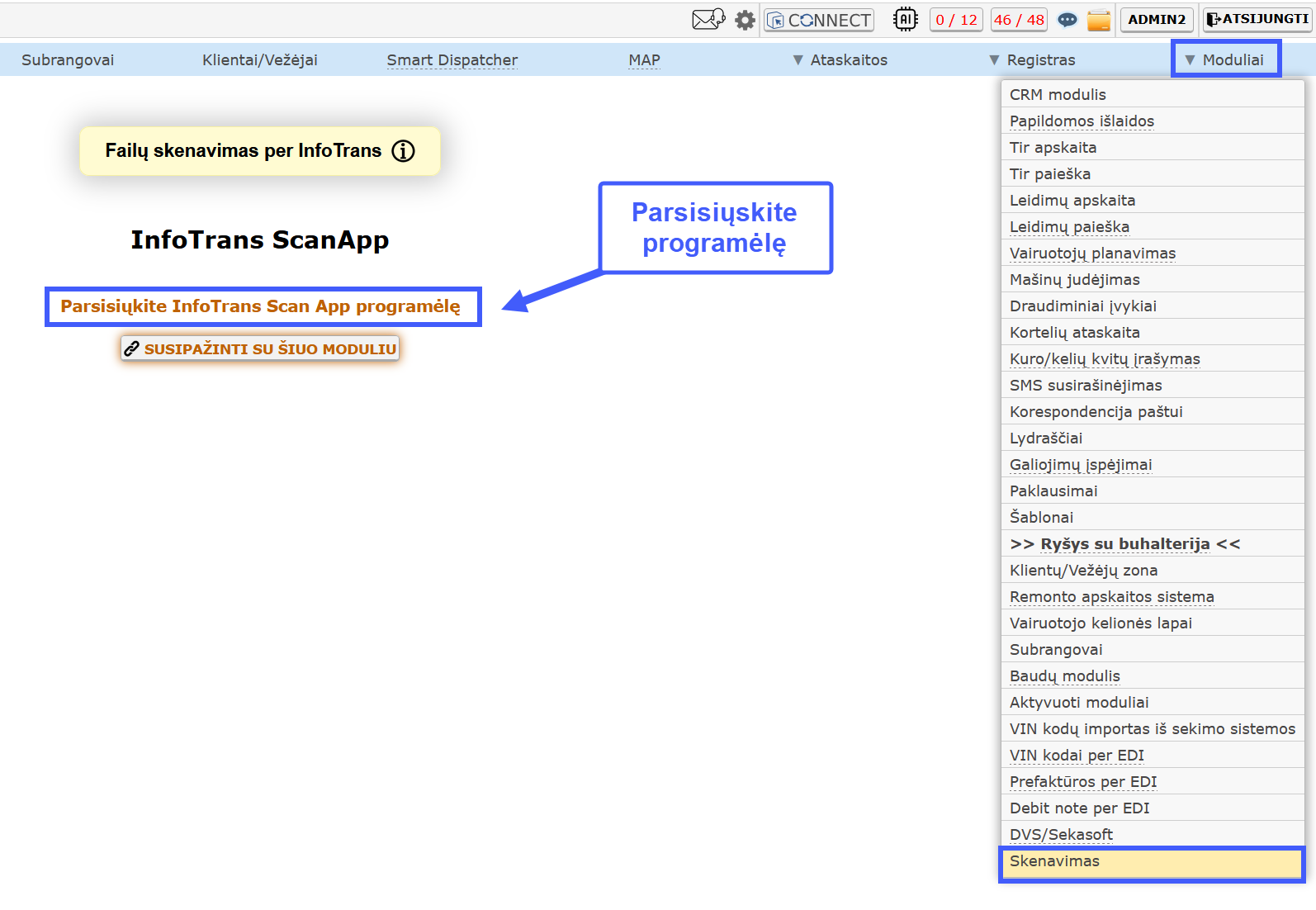Click the CONNECT button
The image size is (1316, 910).
tap(819, 20)
